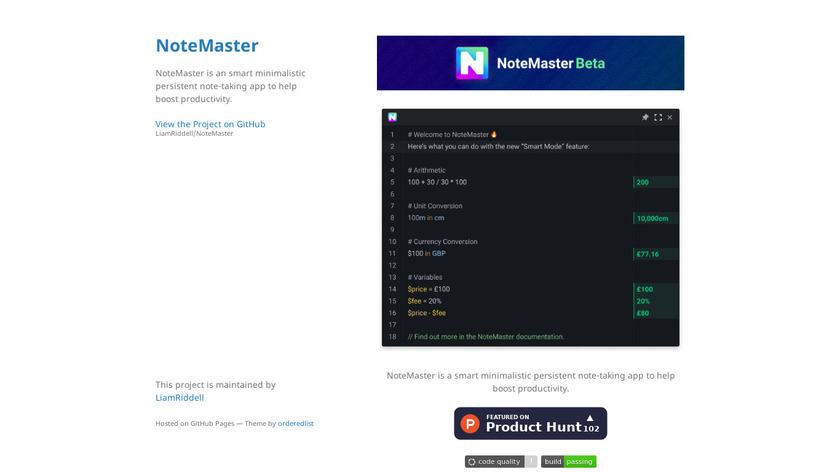Click the result value £77.16
Viewport: 840px width, 472px height.
(x=648, y=254)
